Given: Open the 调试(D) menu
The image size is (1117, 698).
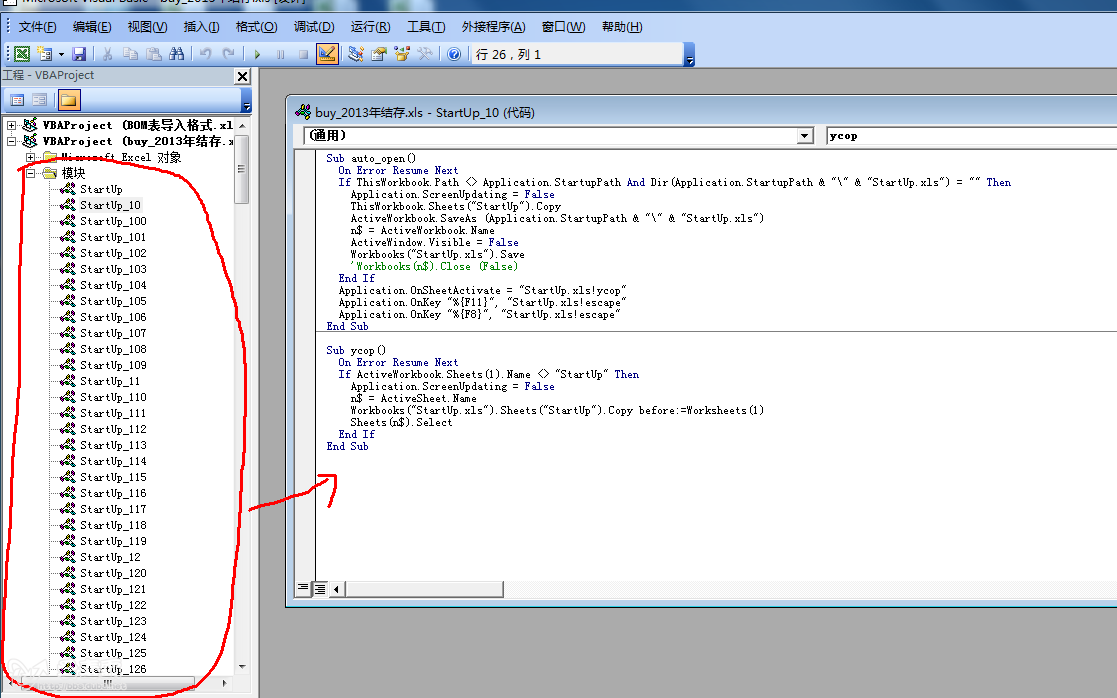Looking at the screenshot, I should (x=314, y=27).
